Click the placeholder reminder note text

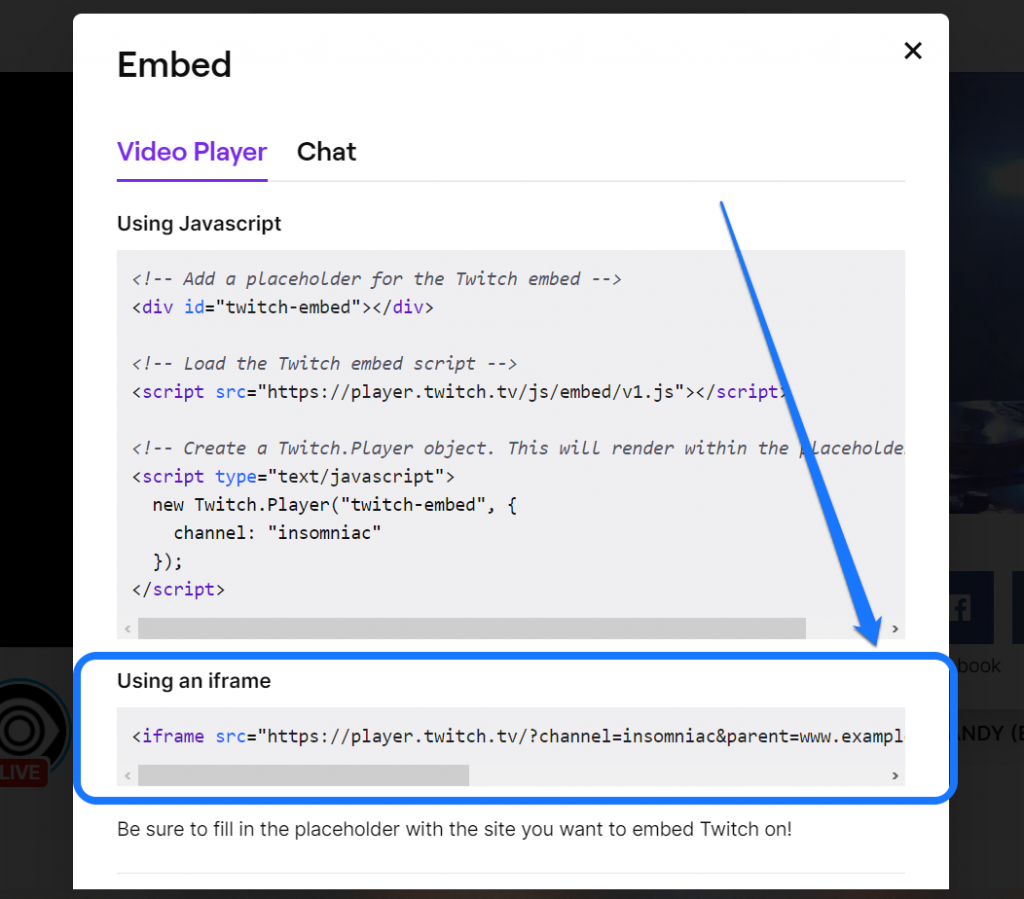pyautogui.click(x=454, y=829)
